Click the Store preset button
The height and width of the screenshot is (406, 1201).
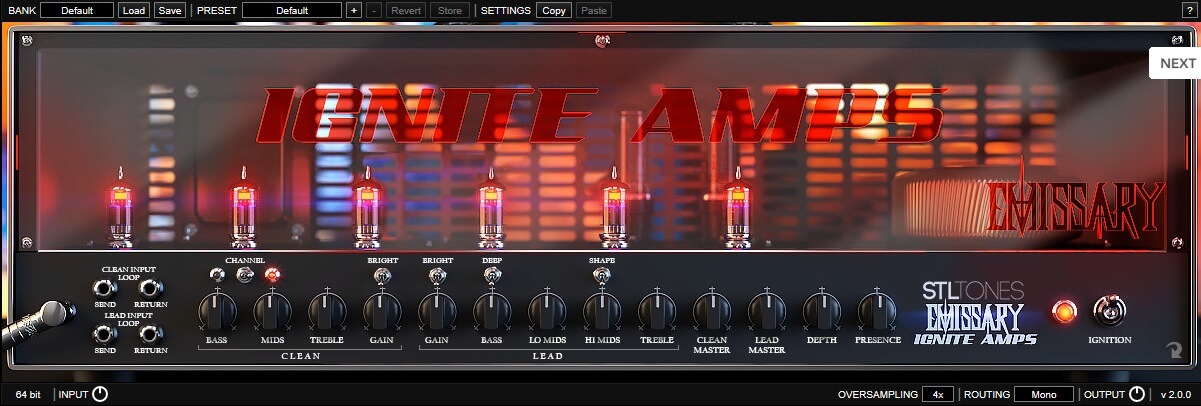pyautogui.click(x=451, y=10)
